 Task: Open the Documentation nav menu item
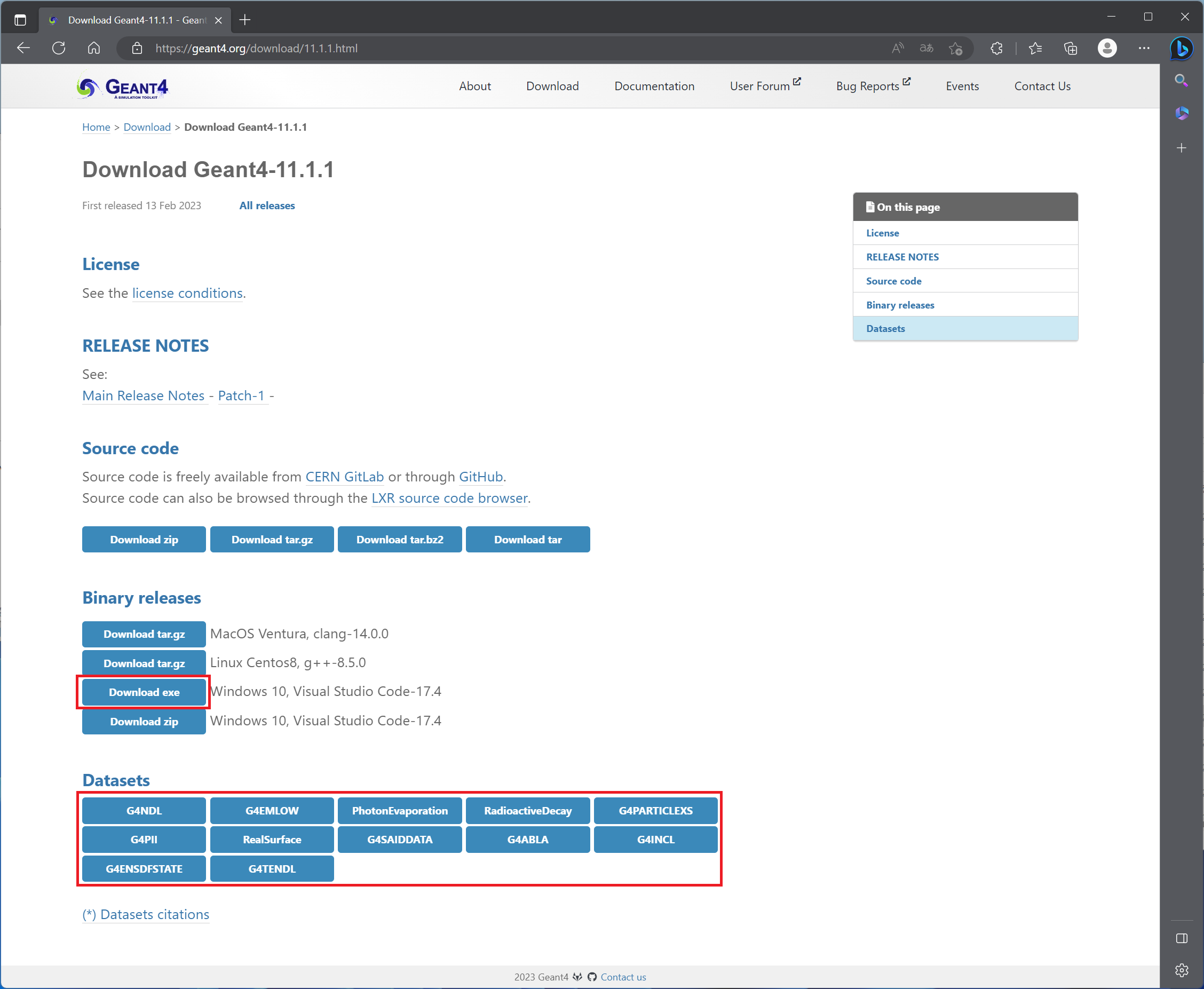click(654, 86)
